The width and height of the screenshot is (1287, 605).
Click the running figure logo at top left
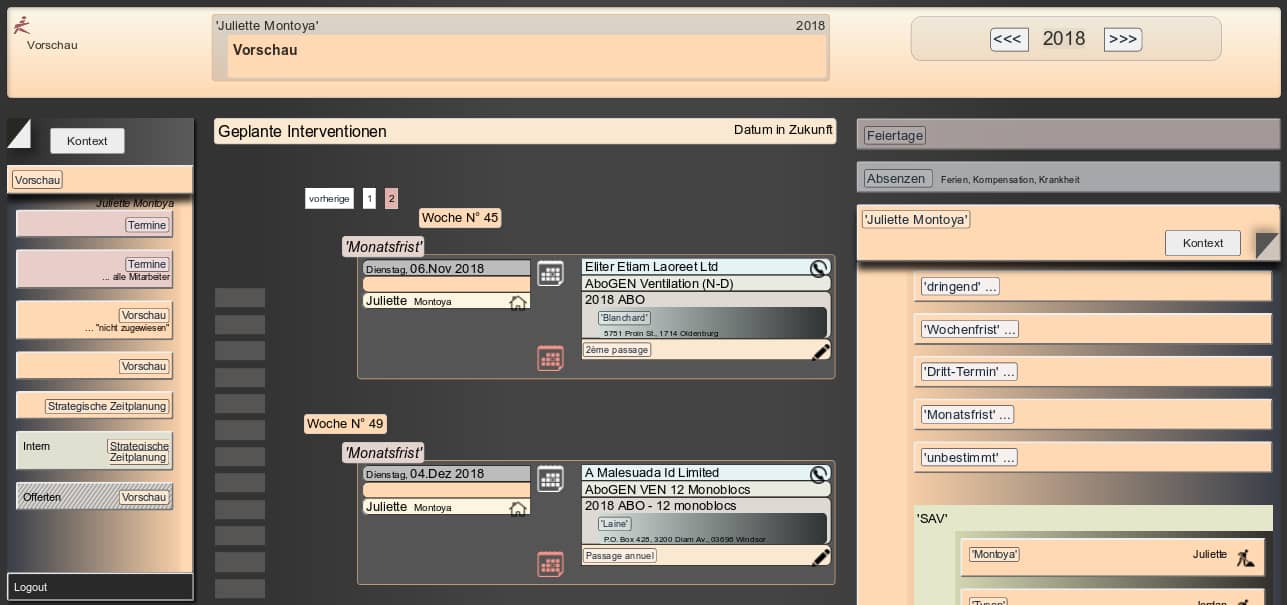point(22,26)
